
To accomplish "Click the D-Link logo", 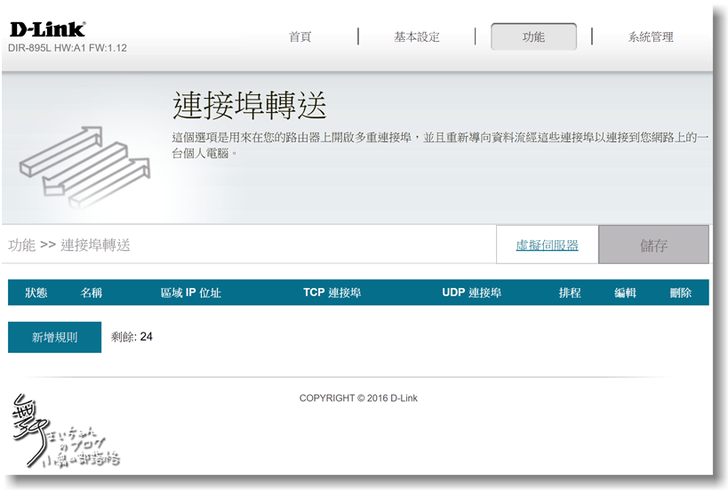I will [x=46, y=30].
